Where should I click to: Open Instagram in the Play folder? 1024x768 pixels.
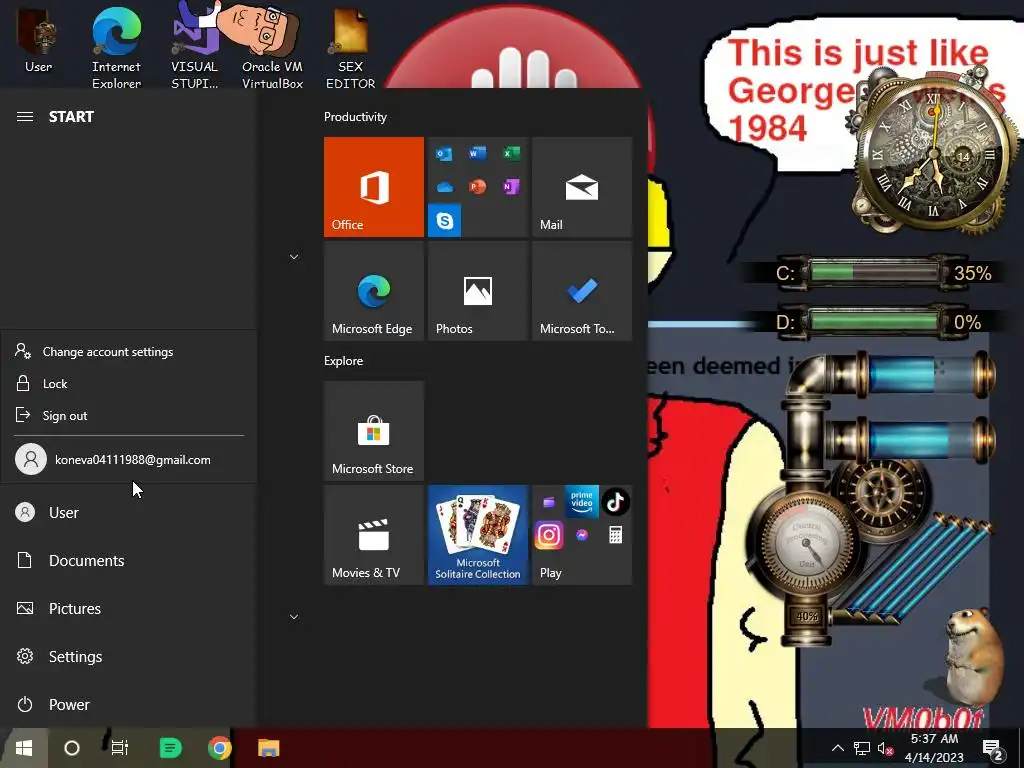tap(549, 536)
